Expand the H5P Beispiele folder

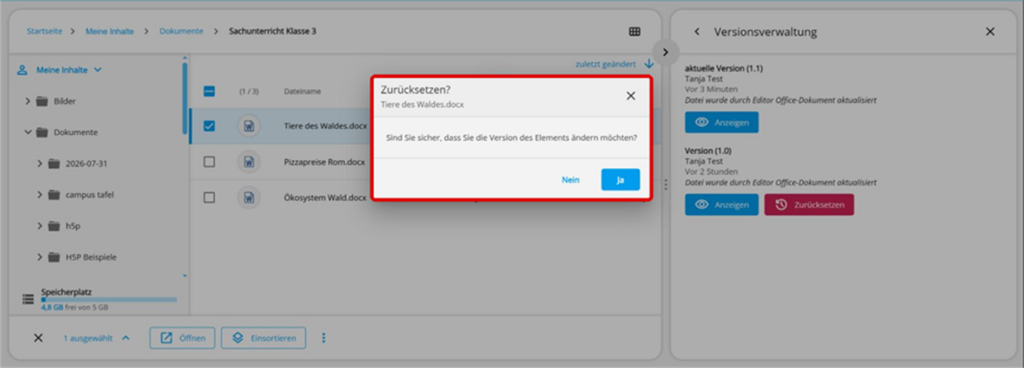click(40, 257)
